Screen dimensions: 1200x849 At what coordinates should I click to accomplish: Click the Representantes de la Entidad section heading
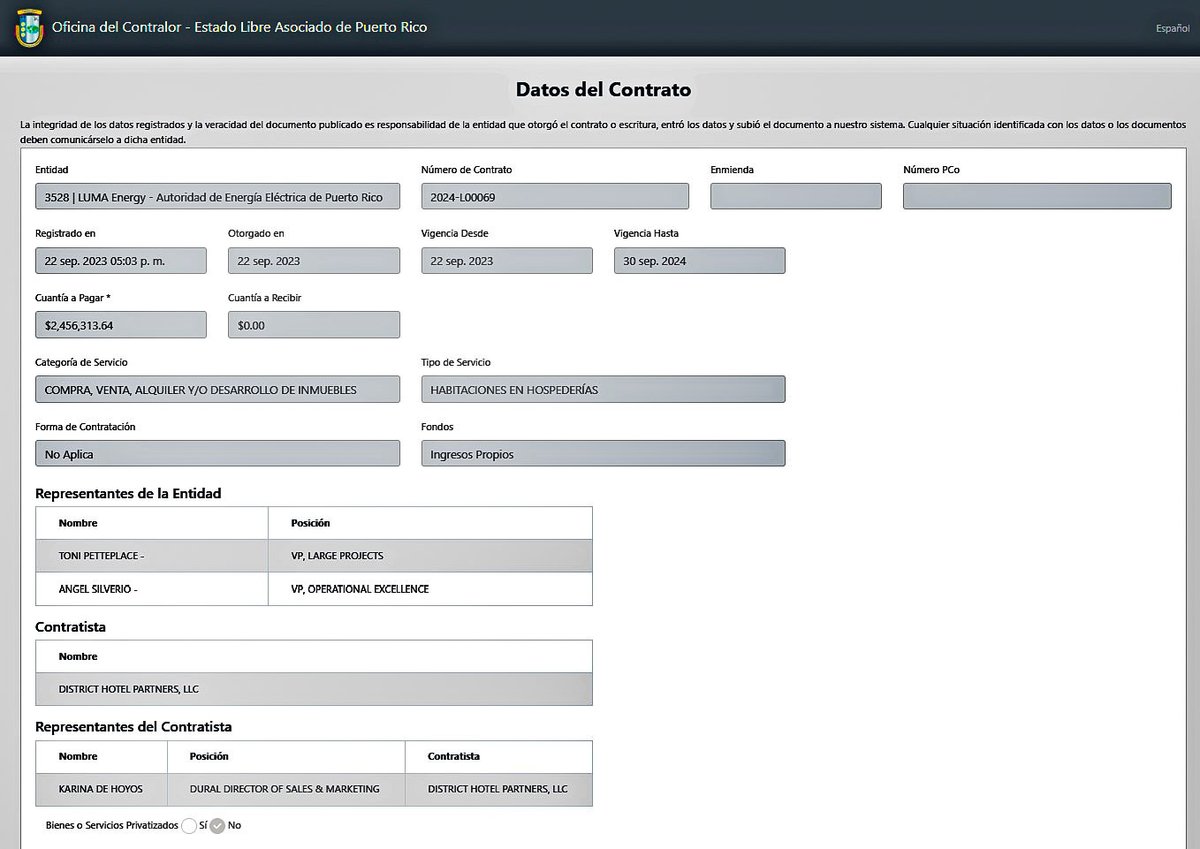pos(128,493)
